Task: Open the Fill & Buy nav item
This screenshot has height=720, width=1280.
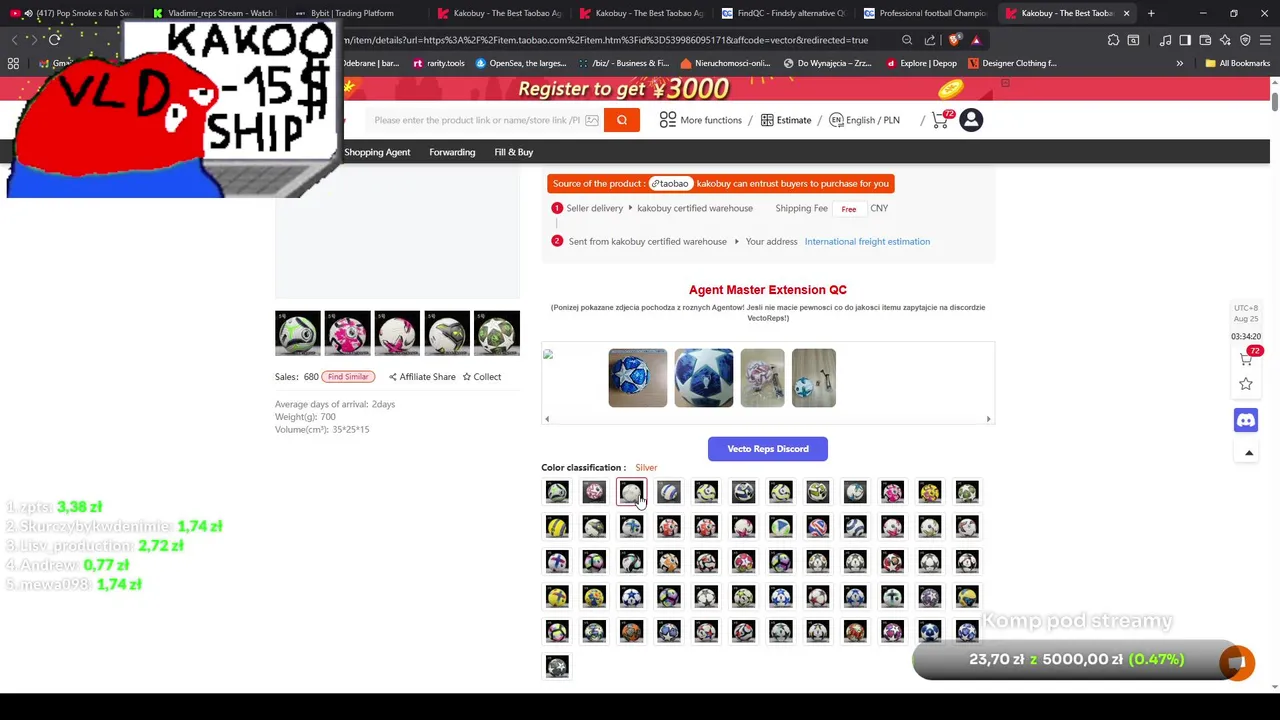Action: tap(513, 152)
